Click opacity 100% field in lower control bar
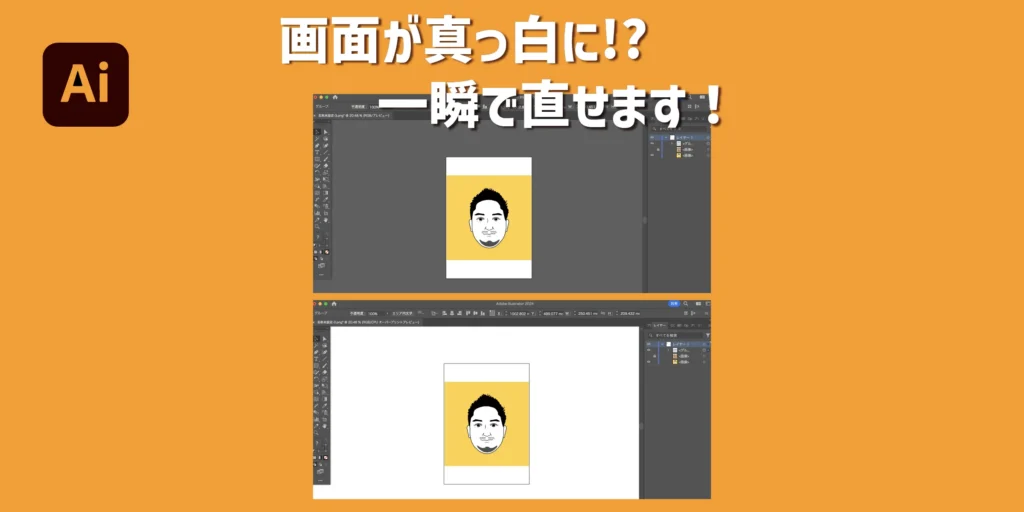This screenshot has width=1024, height=512. click(x=376, y=313)
